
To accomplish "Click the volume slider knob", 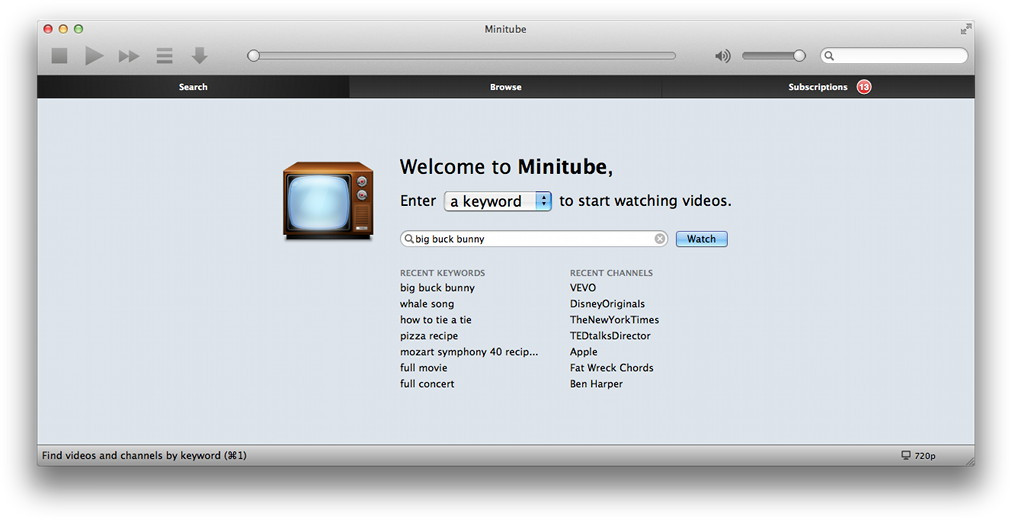I will click(x=799, y=56).
